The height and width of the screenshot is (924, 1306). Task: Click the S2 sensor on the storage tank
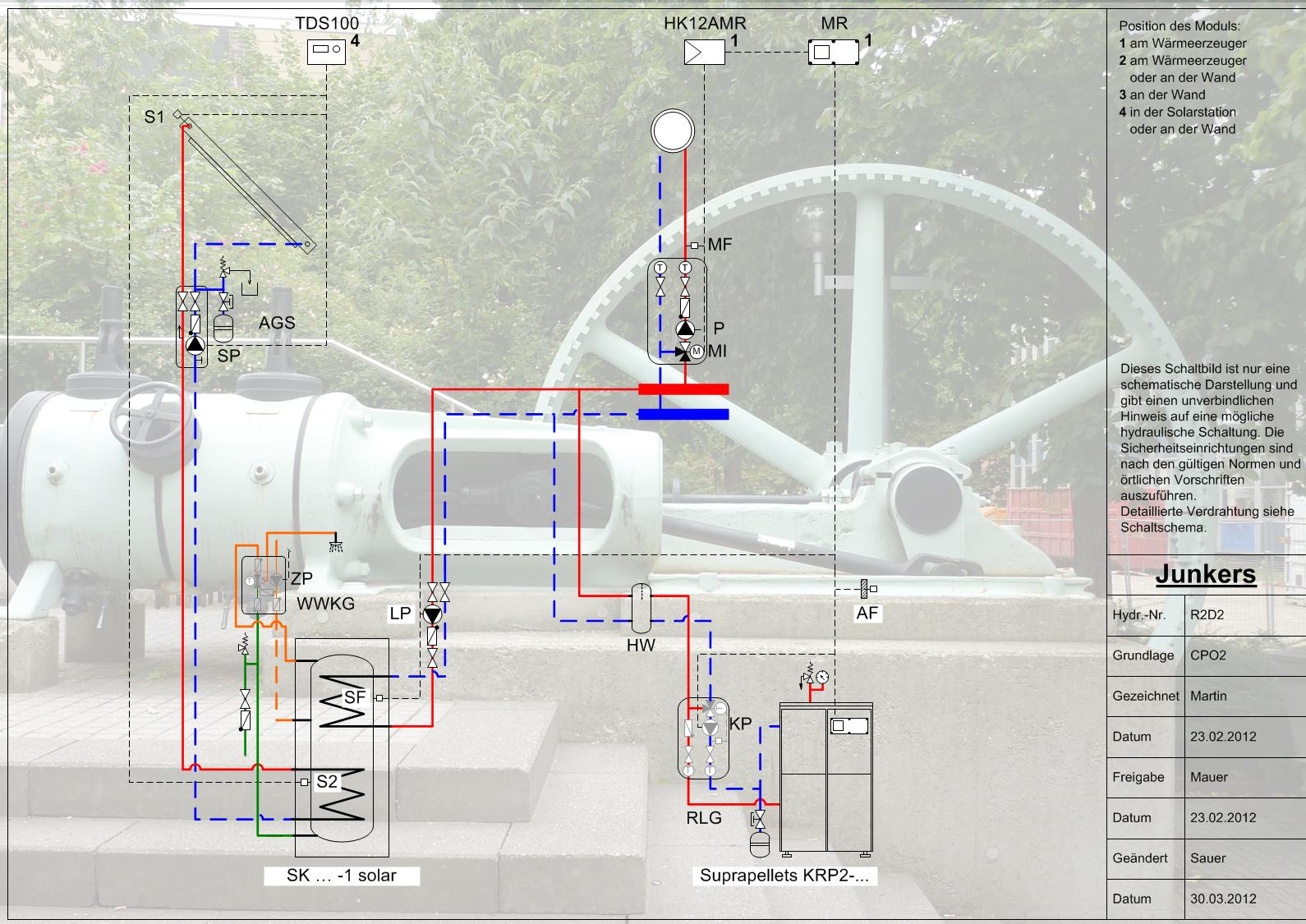point(305,782)
